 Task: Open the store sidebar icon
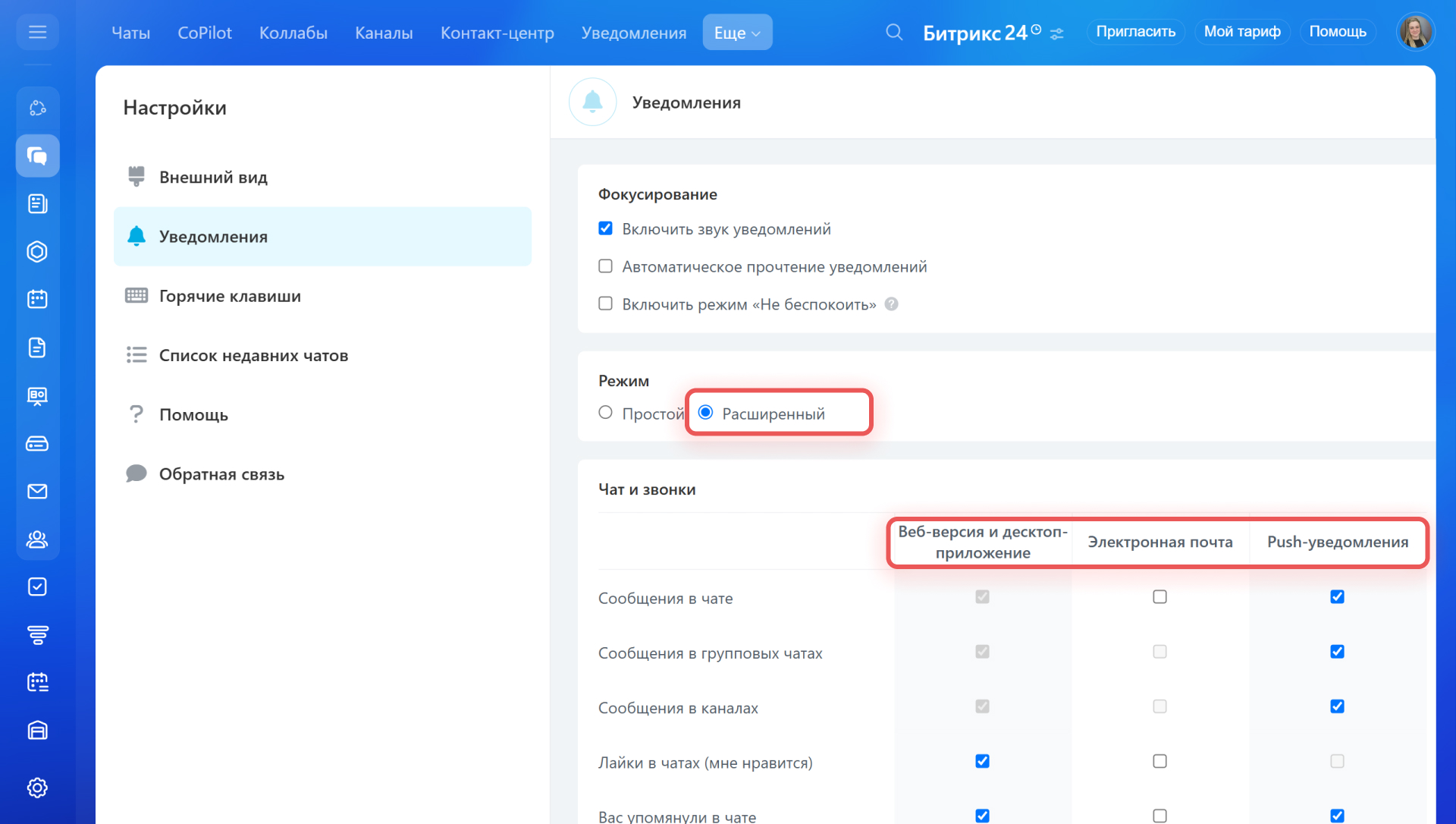click(x=37, y=730)
